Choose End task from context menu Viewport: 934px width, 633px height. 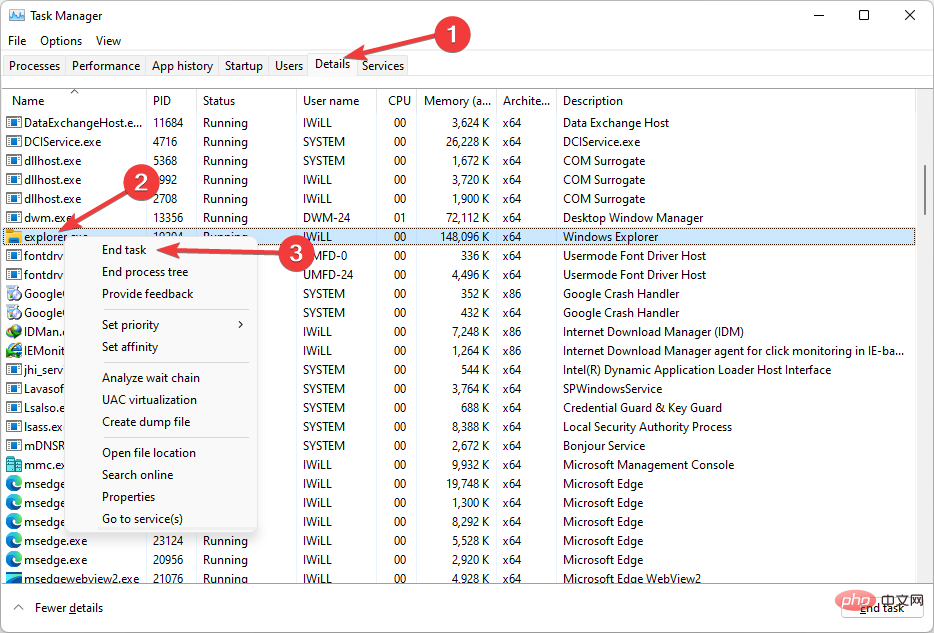124,250
